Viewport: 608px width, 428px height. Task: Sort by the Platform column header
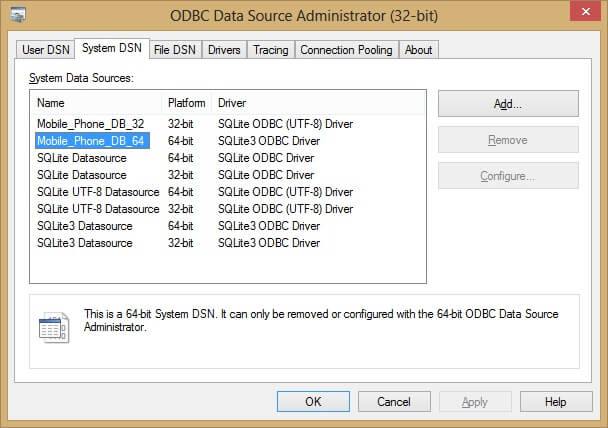pyautogui.click(x=187, y=103)
